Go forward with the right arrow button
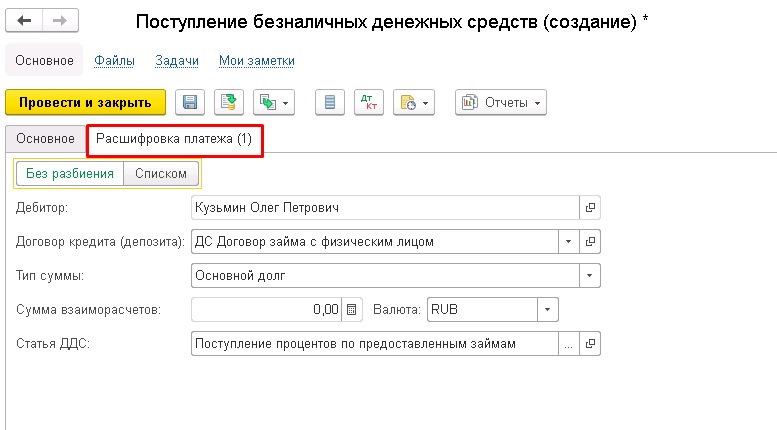The image size is (777, 430). 60,21
